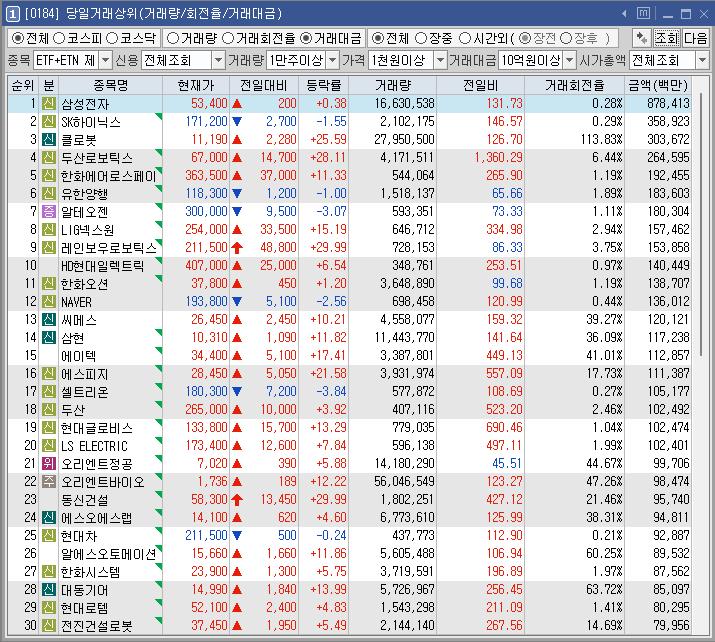Screen dimensions: 715x642
Task: Click the 조회 button
Action: point(667,38)
